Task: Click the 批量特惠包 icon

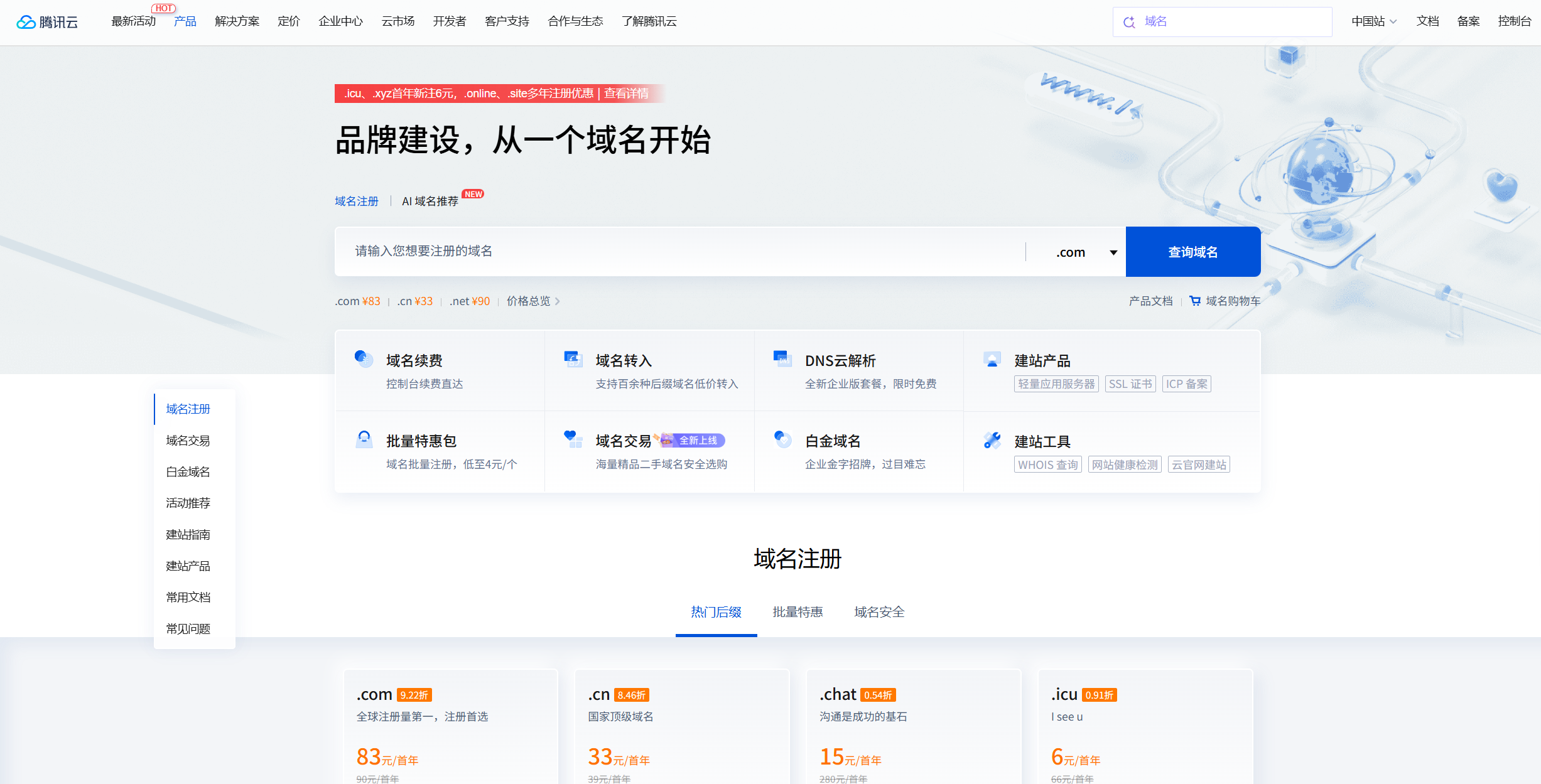Action: click(x=364, y=439)
